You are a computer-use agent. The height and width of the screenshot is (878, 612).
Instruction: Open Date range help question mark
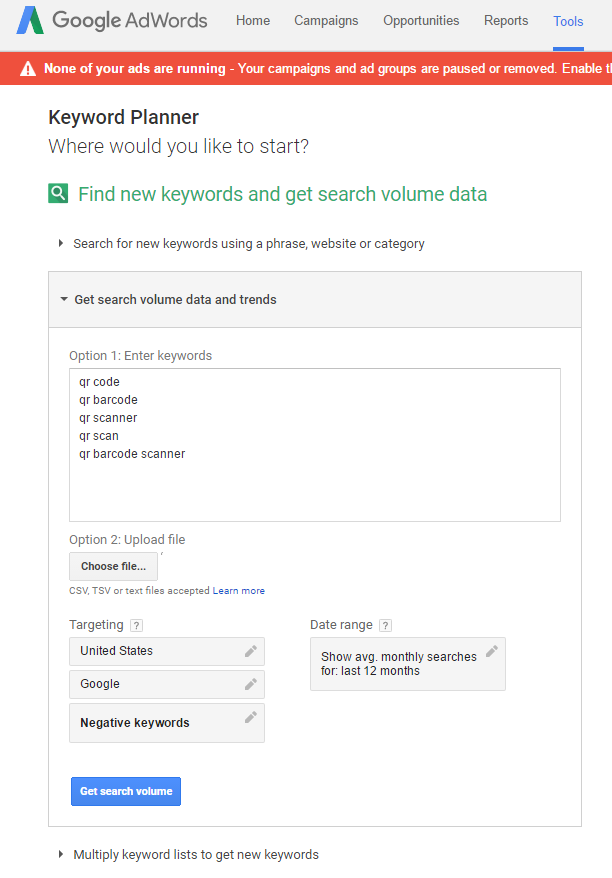click(x=385, y=625)
